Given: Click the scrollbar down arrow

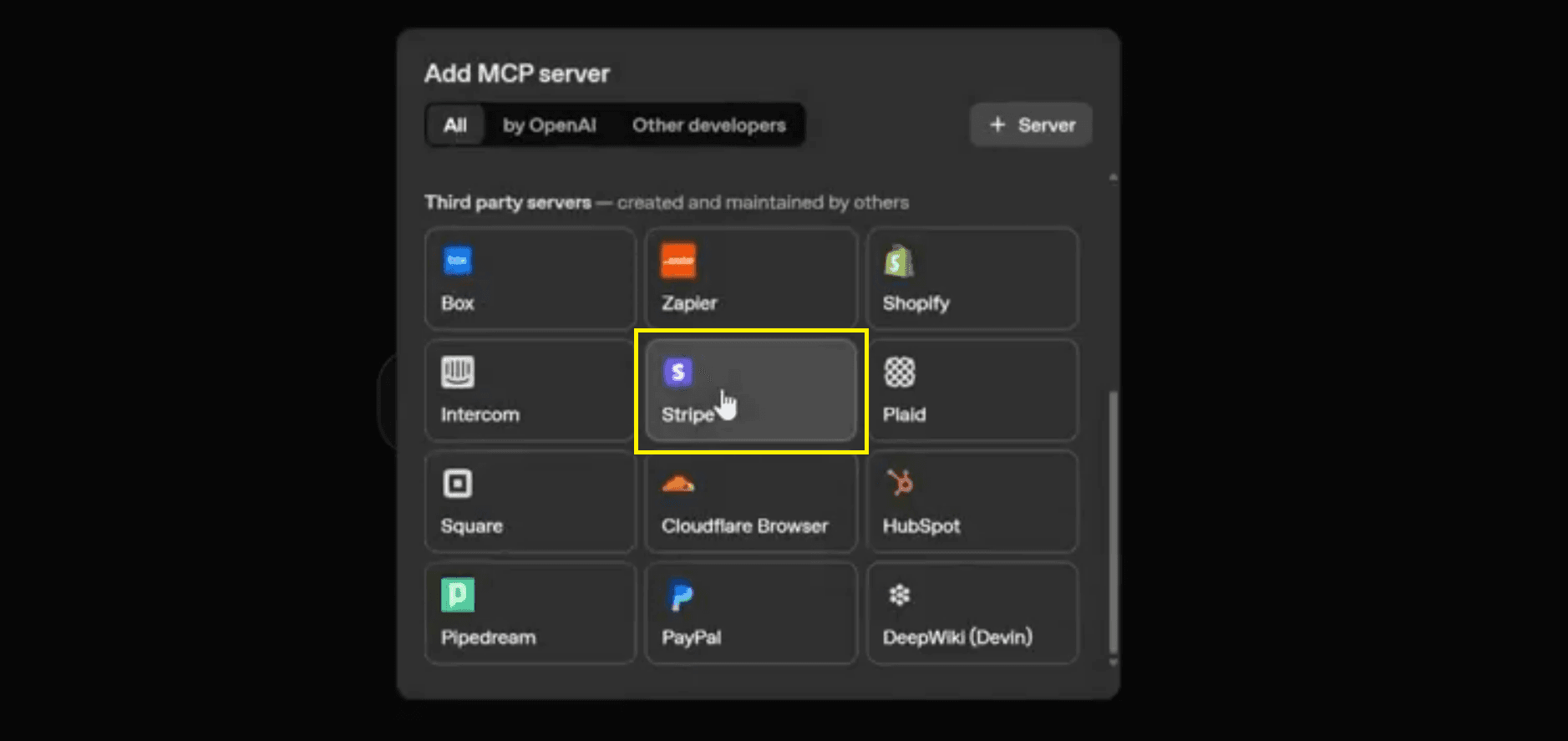Looking at the screenshot, I should pos(1113,662).
